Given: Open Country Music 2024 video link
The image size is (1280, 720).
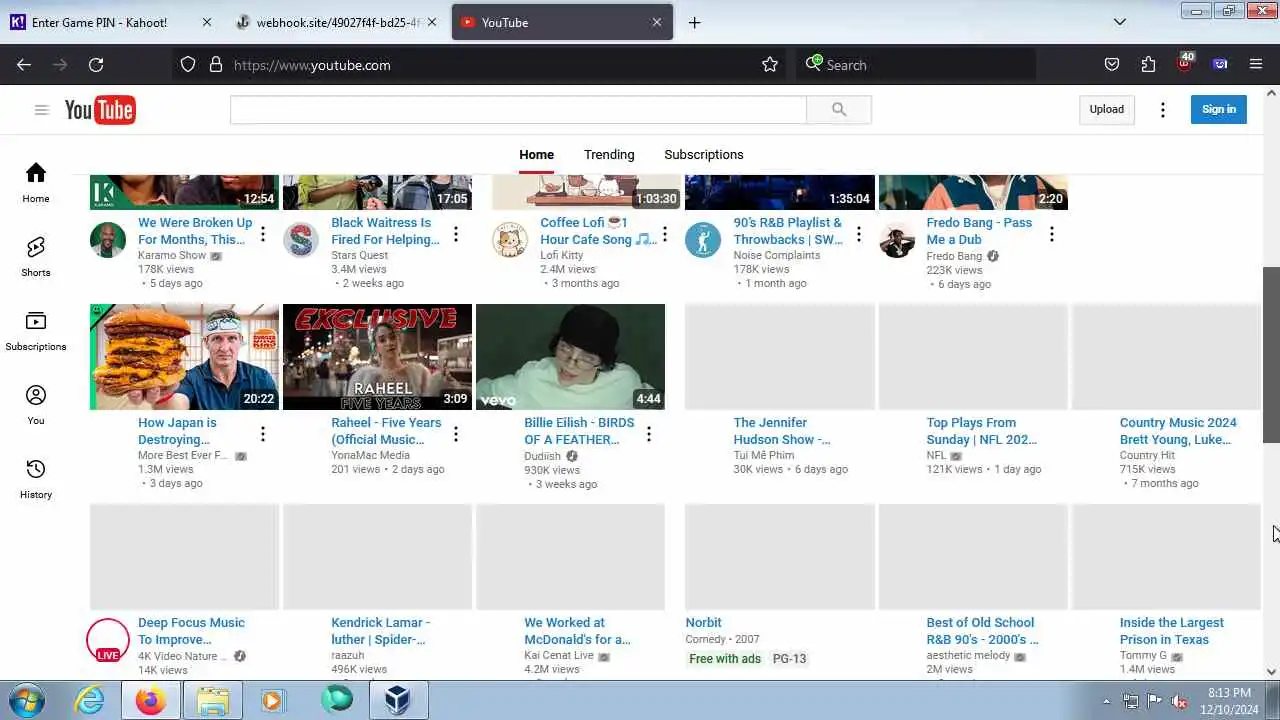Looking at the screenshot, I should click(x=1178, y=431).
